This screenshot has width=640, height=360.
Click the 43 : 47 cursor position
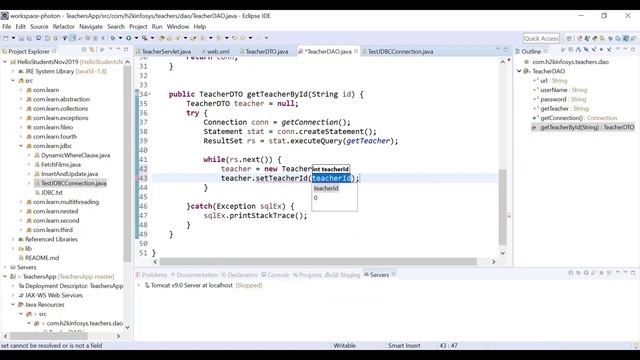click(448, 346)
